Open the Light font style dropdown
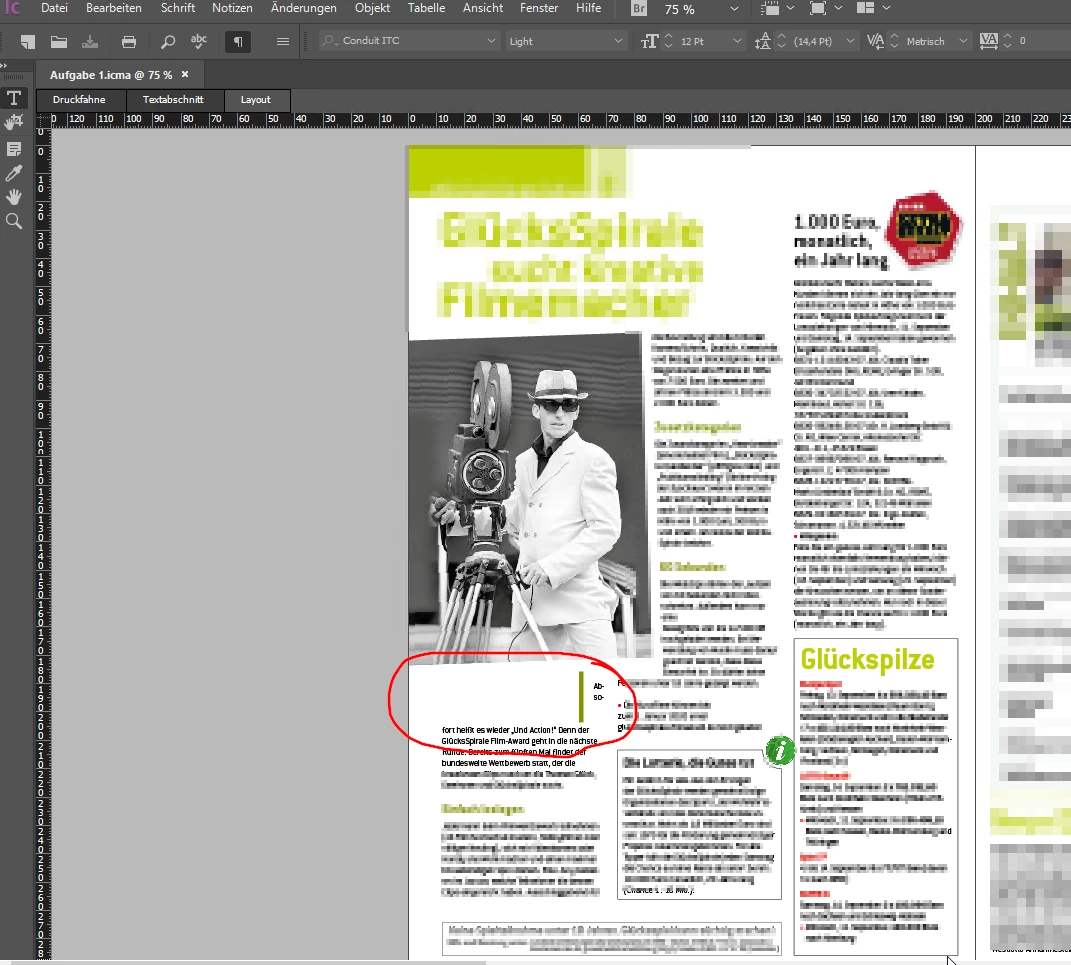Screen dimensions: 1071x965 tap(618, 41)
